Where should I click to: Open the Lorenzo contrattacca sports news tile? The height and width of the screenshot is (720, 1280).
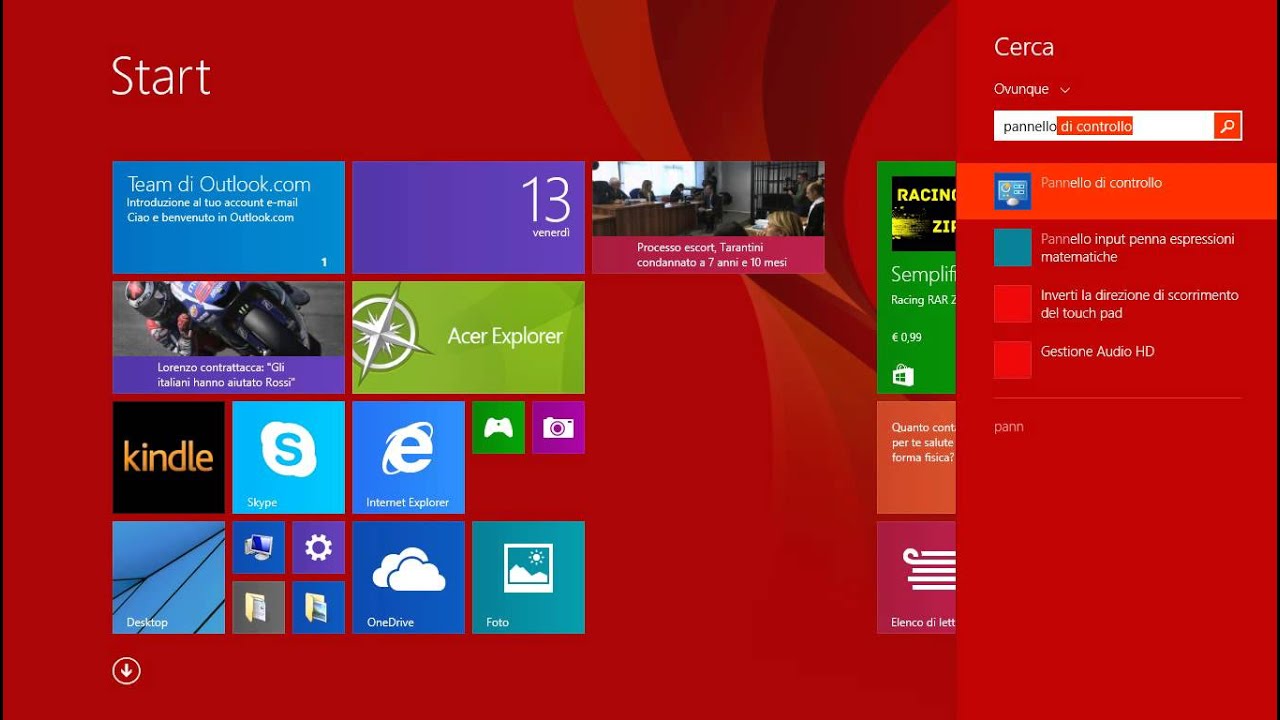click(228, 337)
